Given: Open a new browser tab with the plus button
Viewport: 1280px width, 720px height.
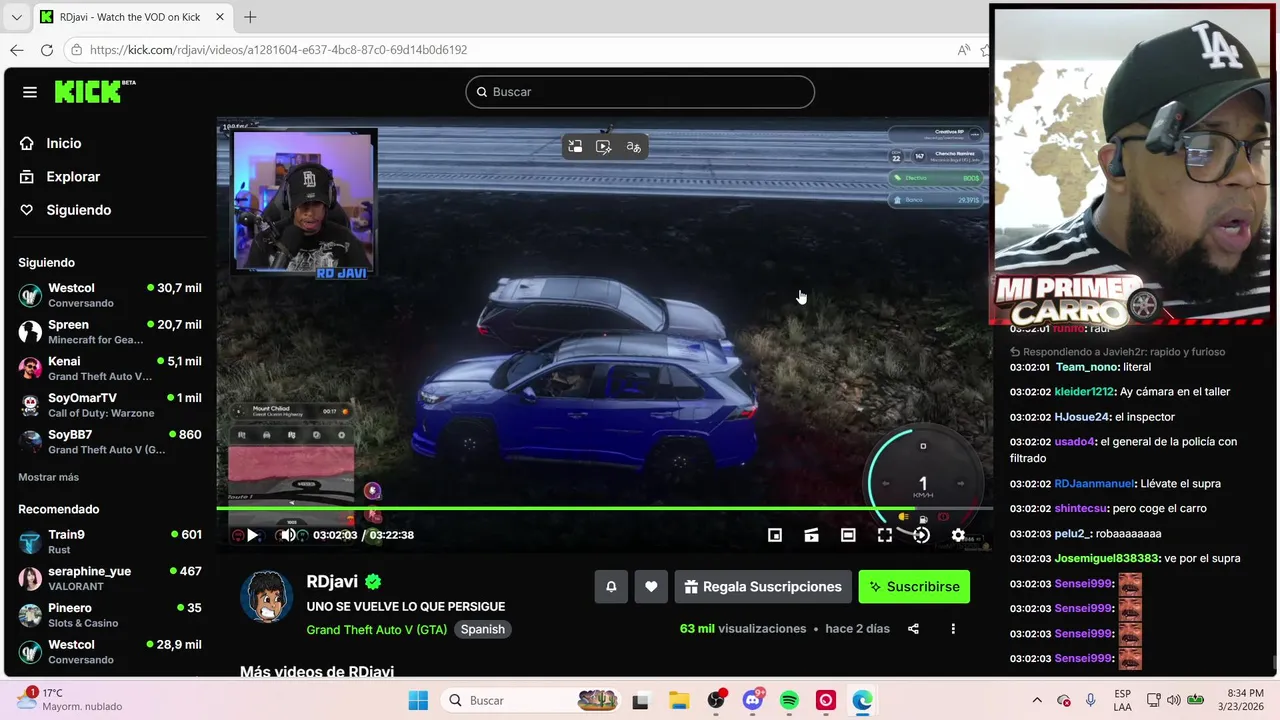Looking at the screenshot, I should click(250, 17).
